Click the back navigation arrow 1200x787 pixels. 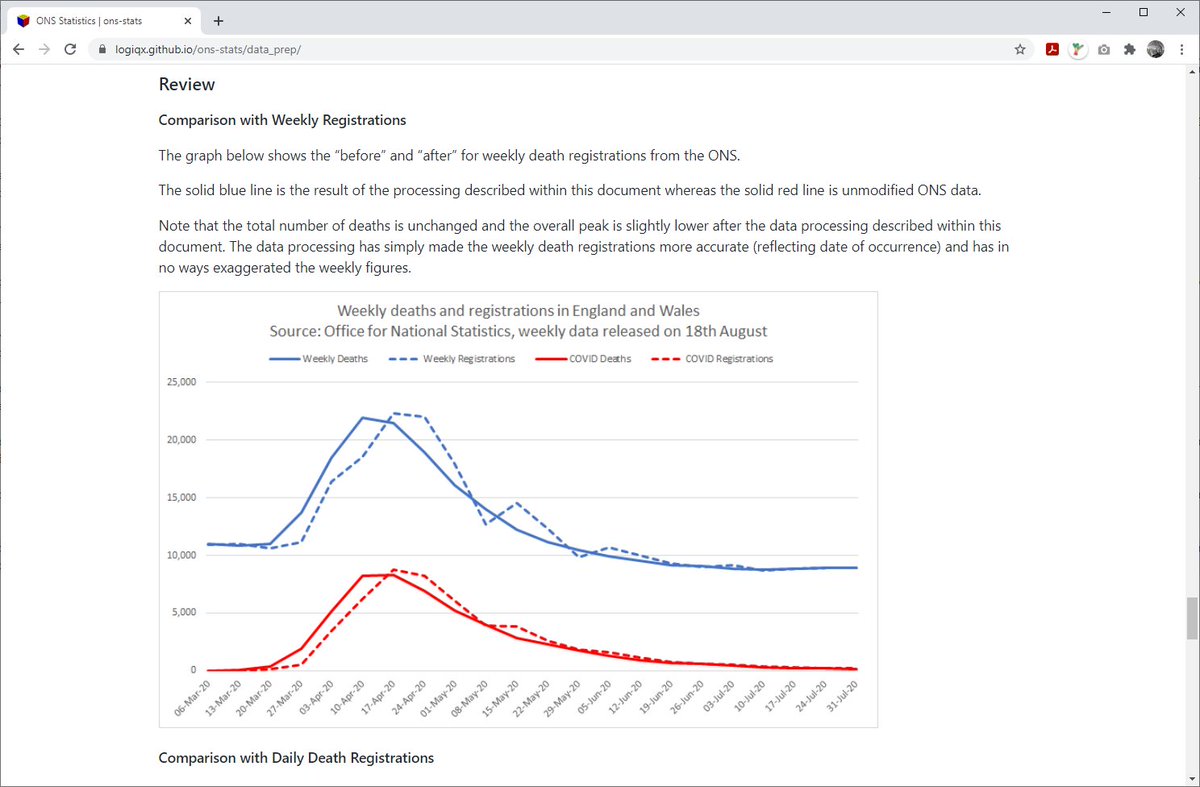click(18, 48)
